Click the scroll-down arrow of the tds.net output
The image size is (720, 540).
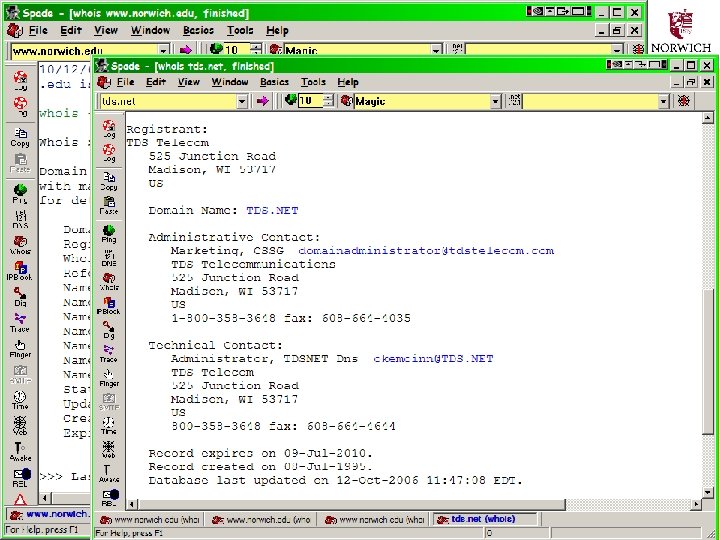(x=708, y=493)
